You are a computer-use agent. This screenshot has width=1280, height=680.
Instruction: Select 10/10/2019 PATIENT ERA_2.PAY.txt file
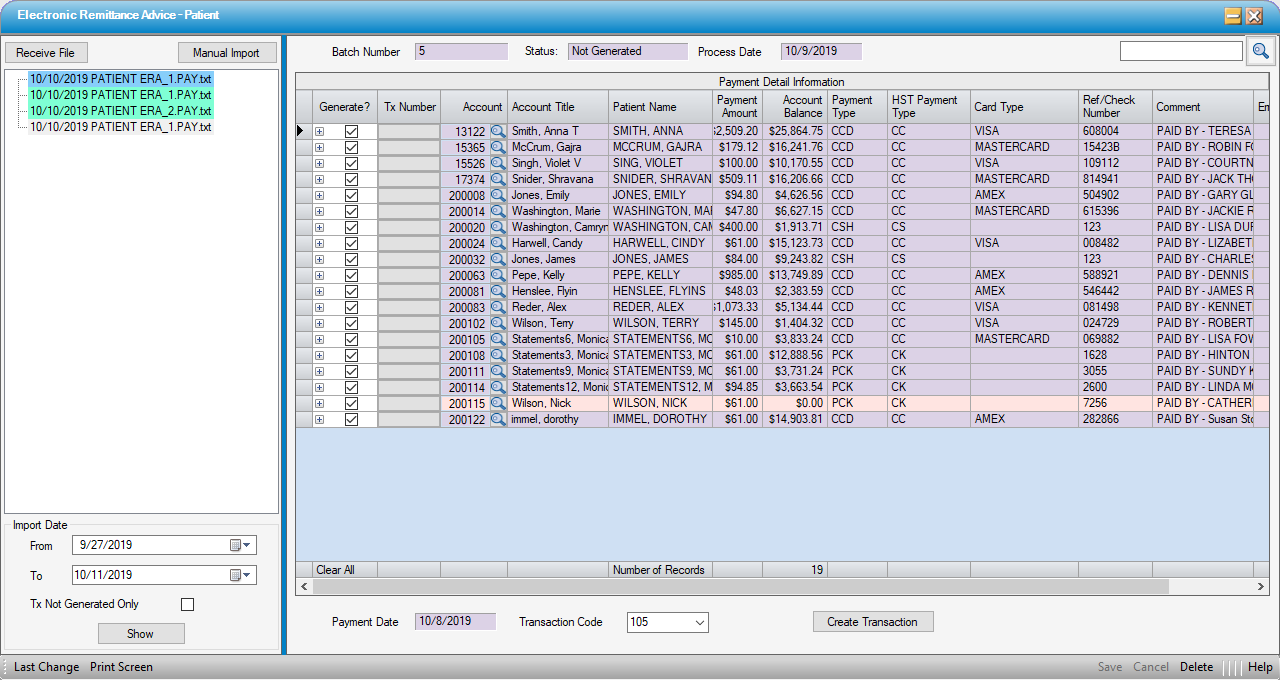coord(120,111)
